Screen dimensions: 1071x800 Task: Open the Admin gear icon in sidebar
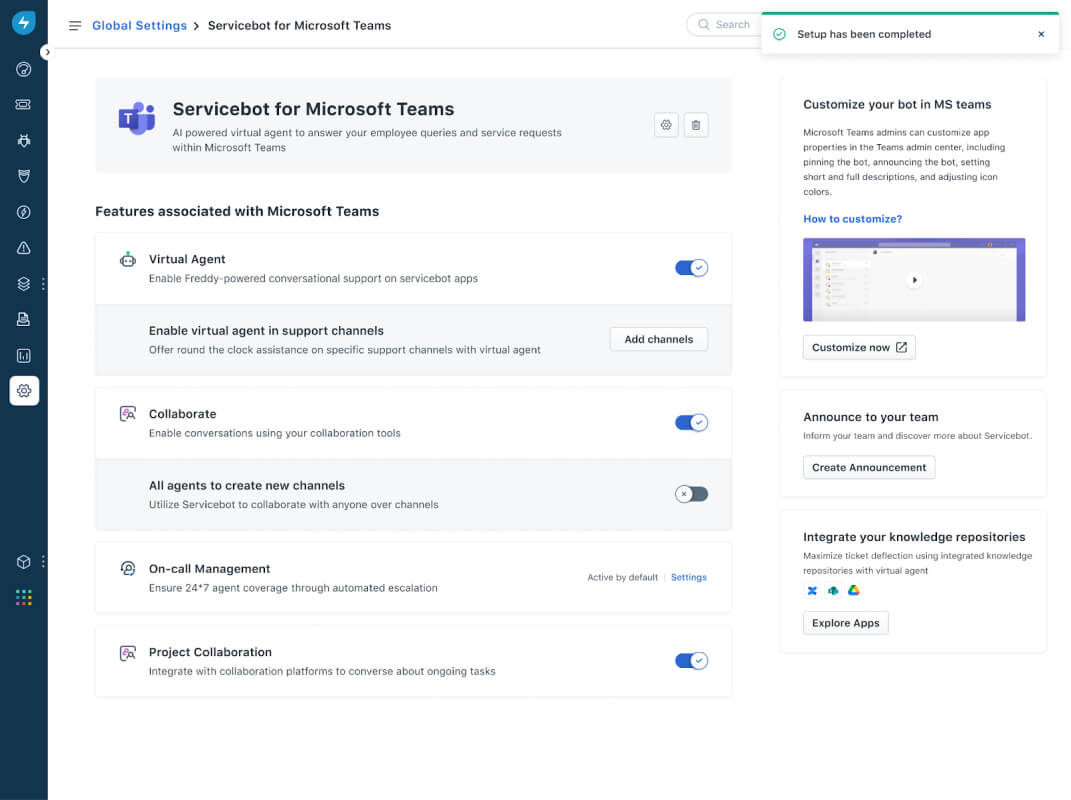pyautogui.click(x=24, y=391)
